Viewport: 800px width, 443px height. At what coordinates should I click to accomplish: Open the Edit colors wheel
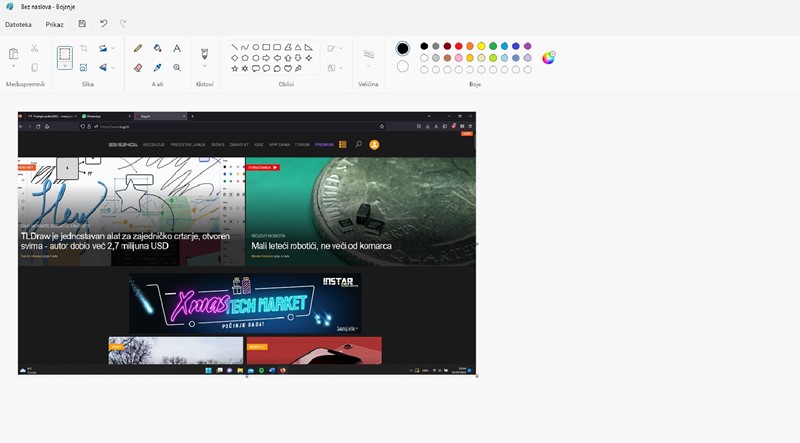tap(548, 57)
